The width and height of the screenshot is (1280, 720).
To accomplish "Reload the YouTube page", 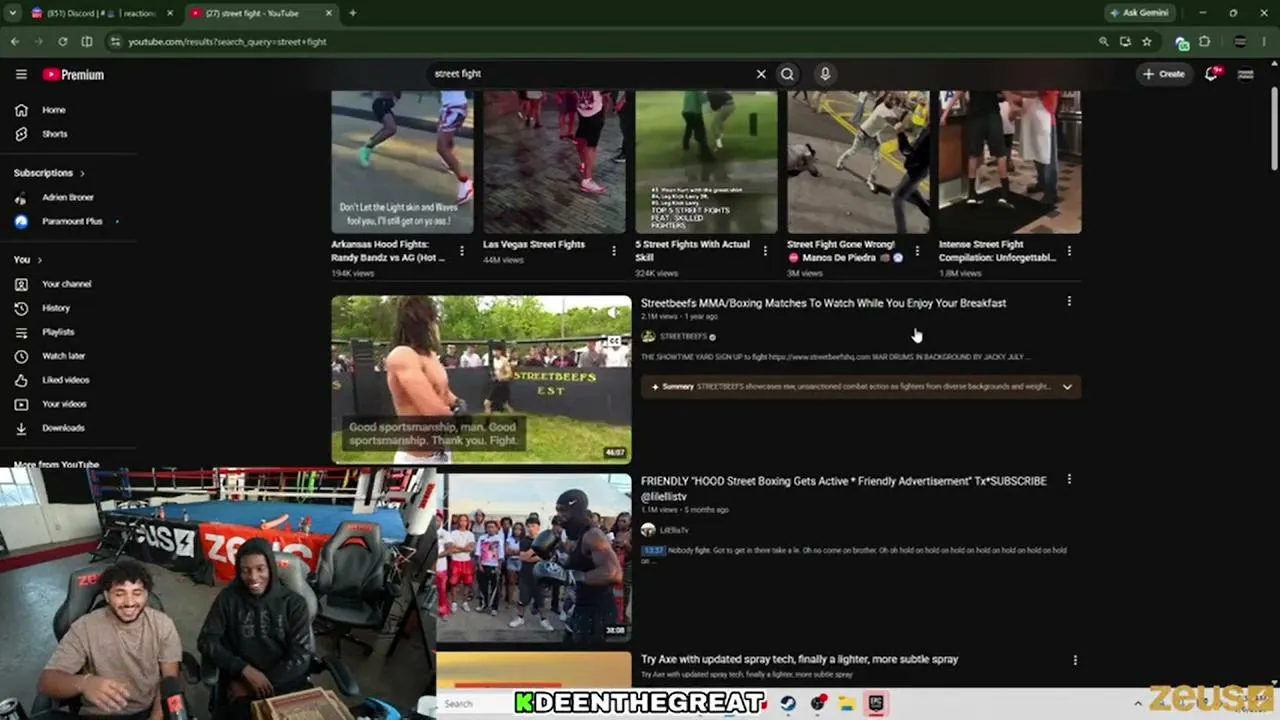I will (x=62, y=42).
